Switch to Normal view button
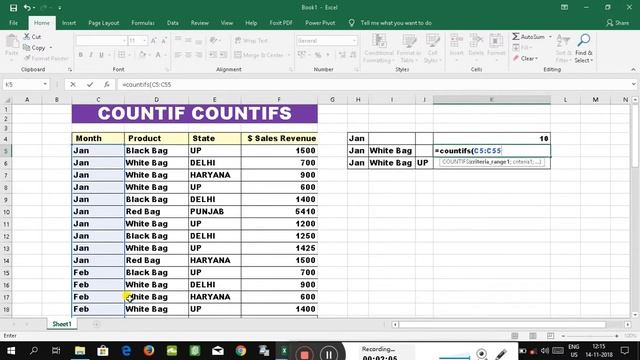This screenshot has height=360, width=640. point(515,336)
